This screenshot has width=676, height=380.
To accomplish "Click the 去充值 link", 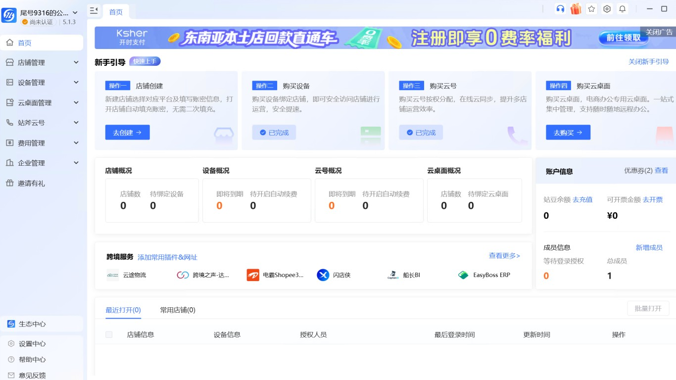I will 583,200.
